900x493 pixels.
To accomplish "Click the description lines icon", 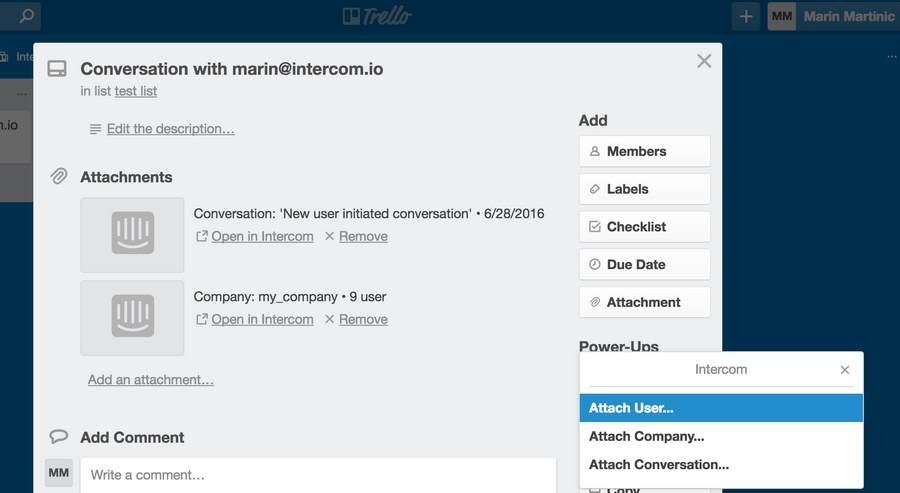I will coord(95,129).
